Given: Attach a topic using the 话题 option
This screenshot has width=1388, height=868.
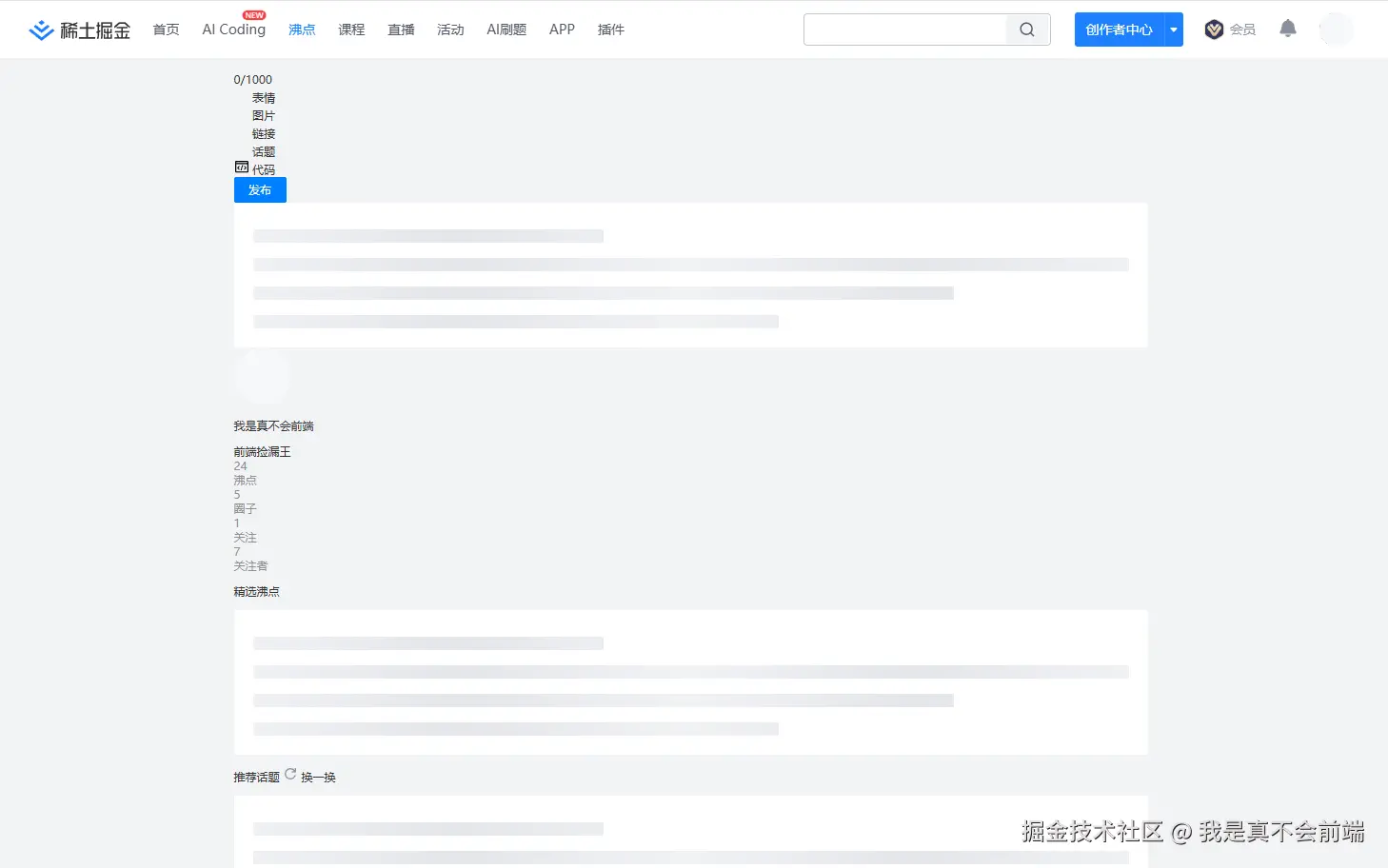Looking at the screenshot, I should pos(264,151).
